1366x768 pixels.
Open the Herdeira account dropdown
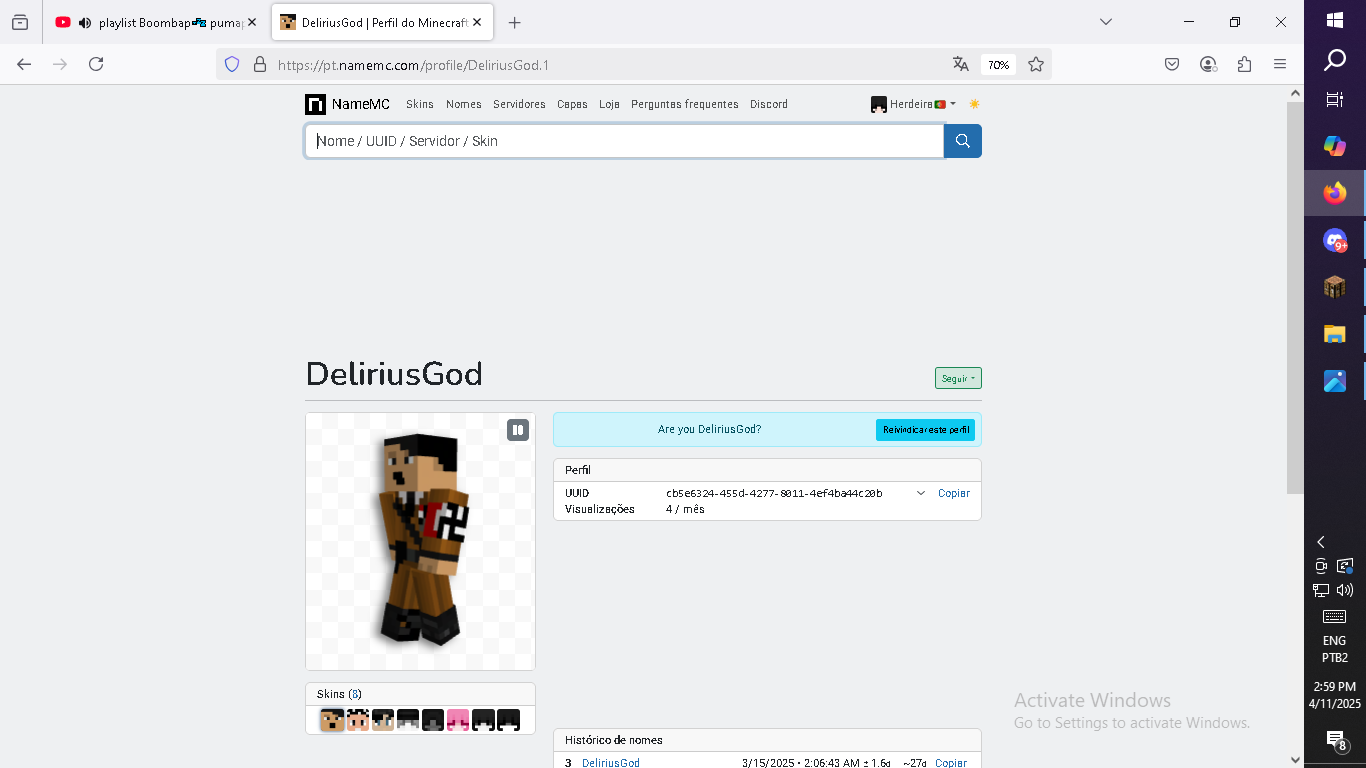[x=914, y=104]
